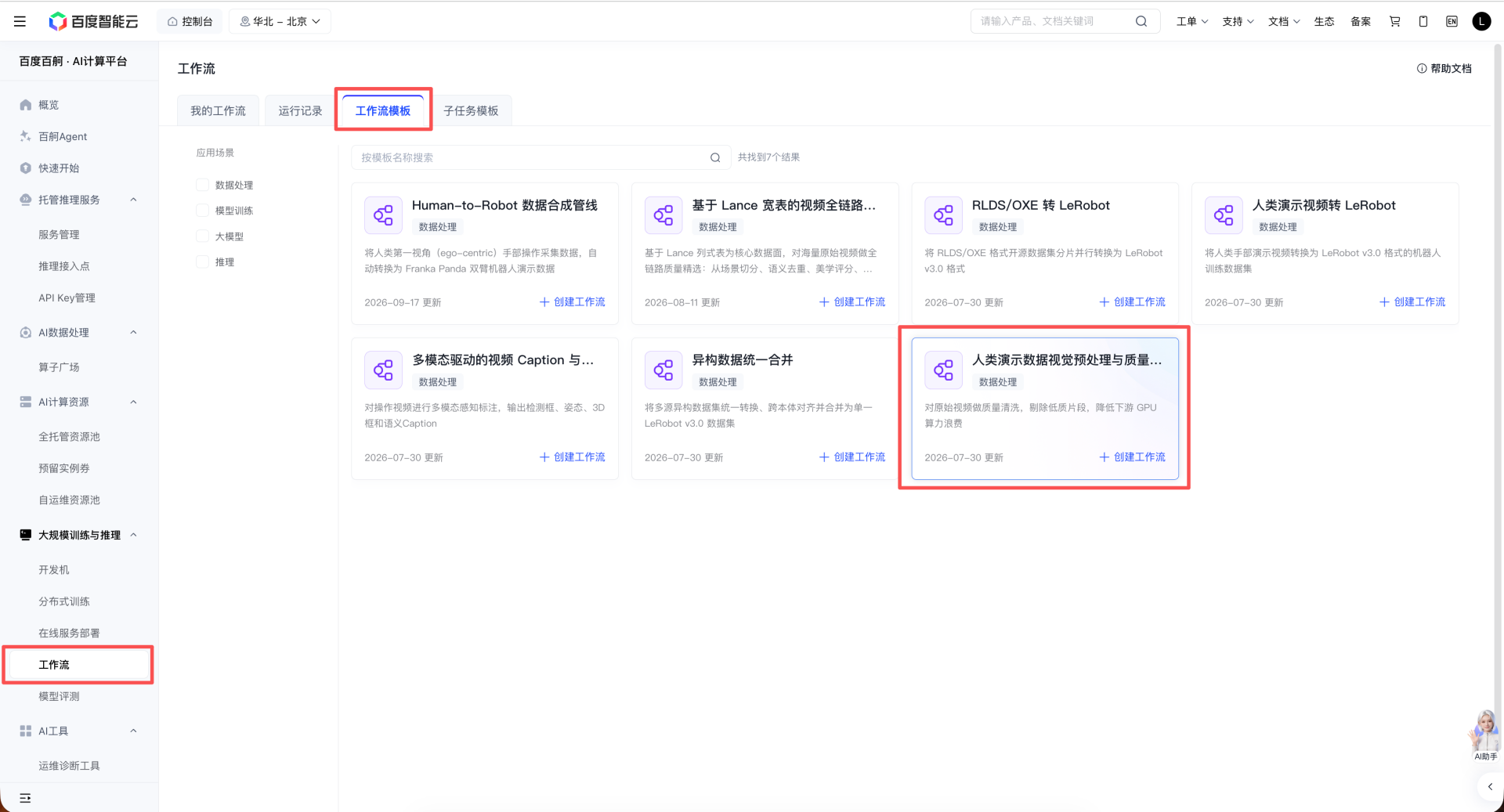Viewport: 1504px width, 812px height.
Task: Check the 大模型 scenario filter
Action: coord(202,236)
